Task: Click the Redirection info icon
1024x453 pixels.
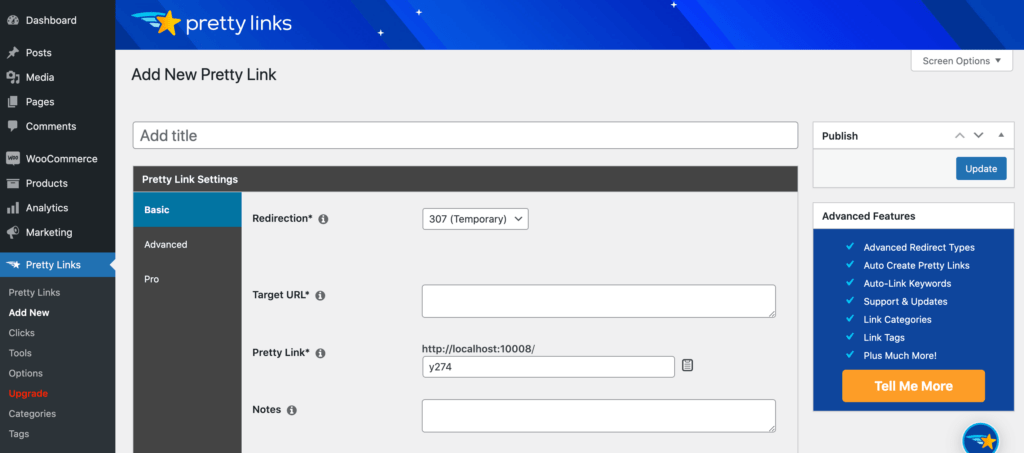Action: 323,219
